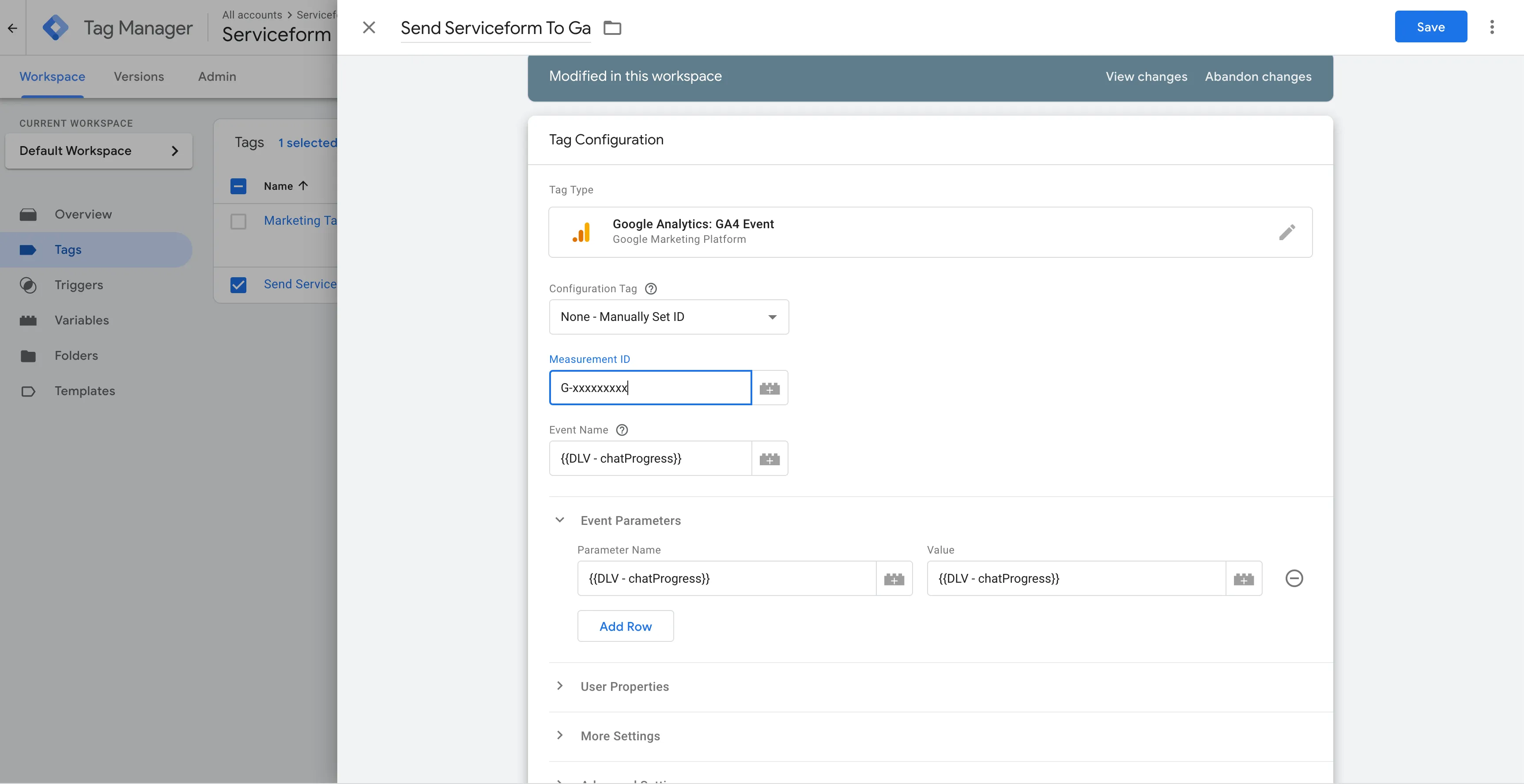Open help for Configuration Tag
This screenshot has height=784, width=1524.
tap(650, 289)
